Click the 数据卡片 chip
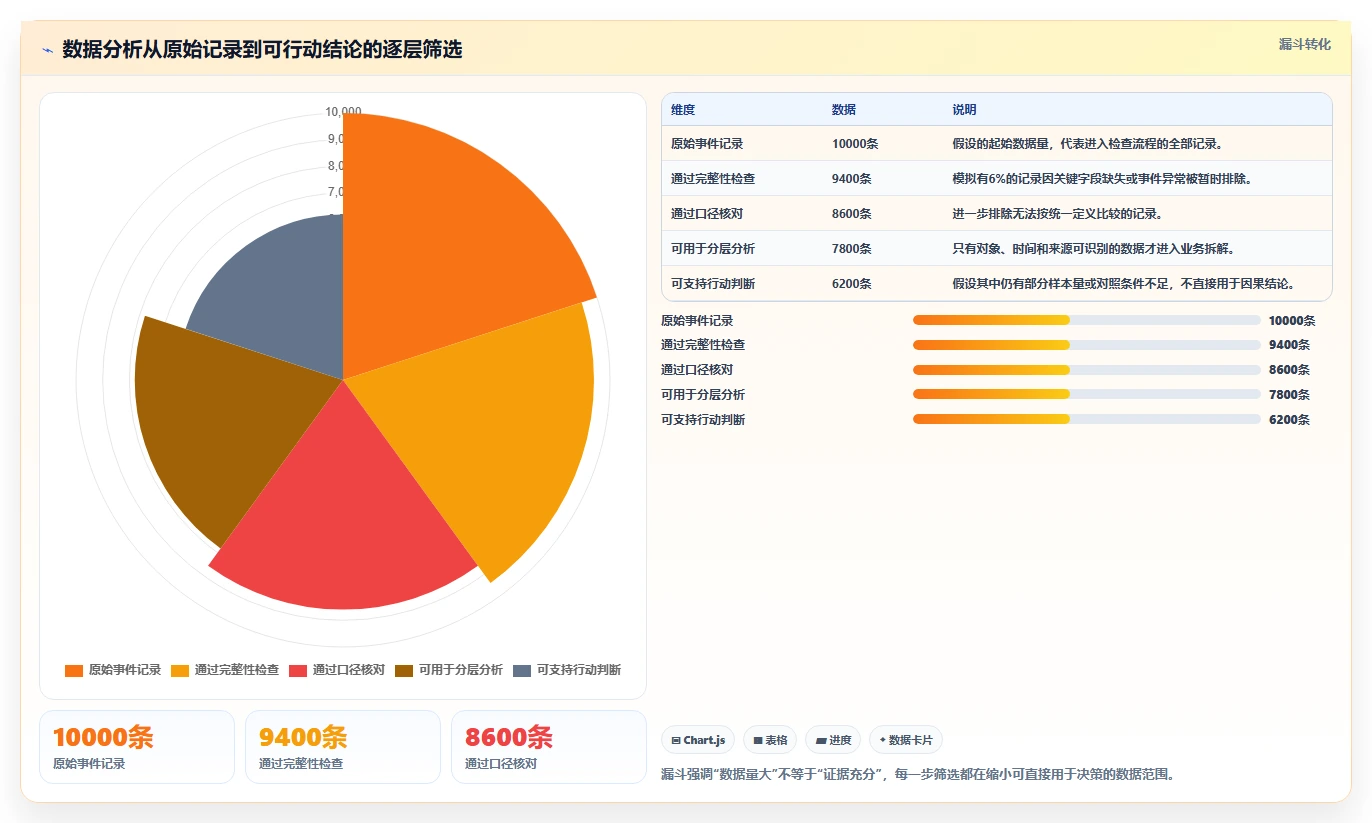Image resolution: width=1372 pixels, height=823 pixels. click(906, 740)
